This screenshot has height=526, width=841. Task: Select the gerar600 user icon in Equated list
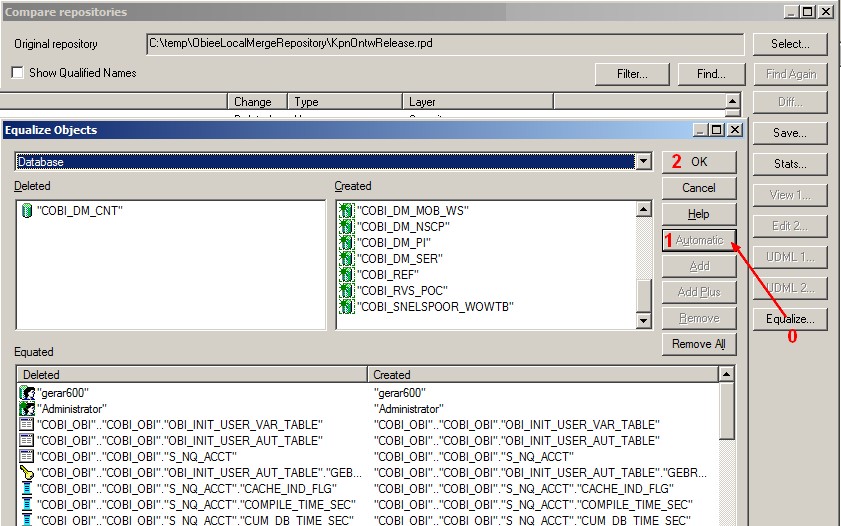[27, 393]
